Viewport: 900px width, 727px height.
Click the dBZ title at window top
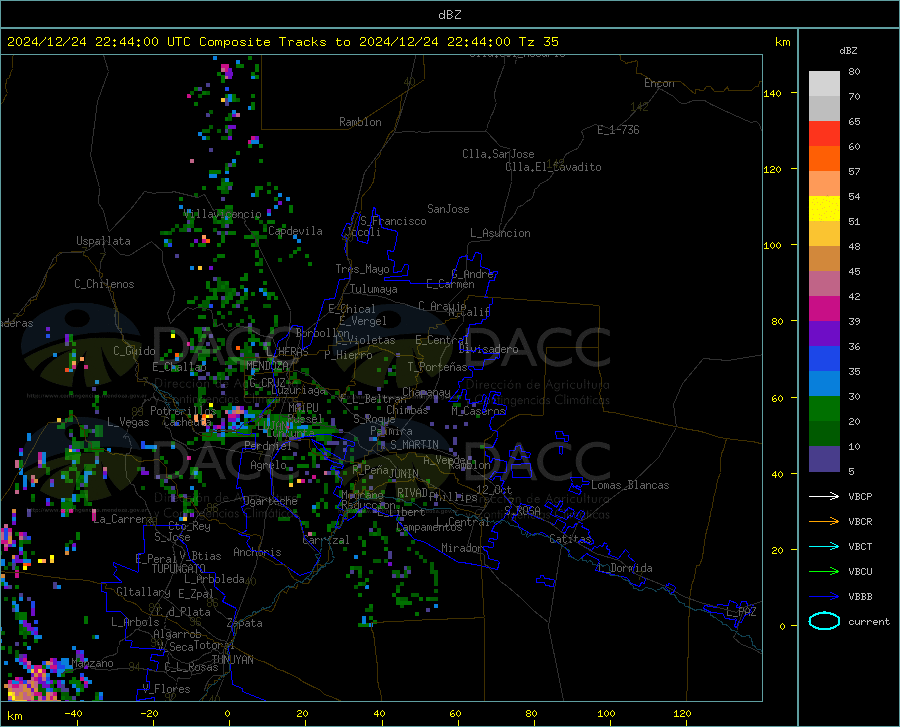coord(449,15)
